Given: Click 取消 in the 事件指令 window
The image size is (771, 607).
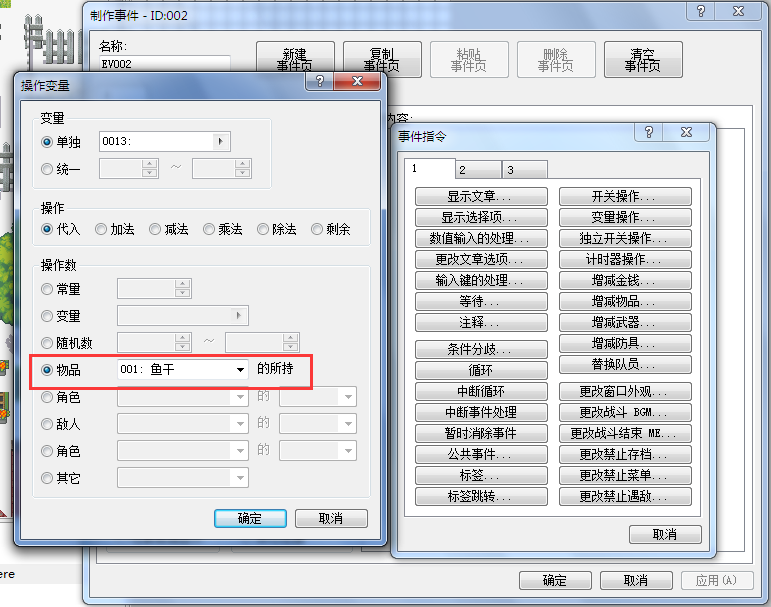Looking at the screenshot, I should click(x=665, y=535).
